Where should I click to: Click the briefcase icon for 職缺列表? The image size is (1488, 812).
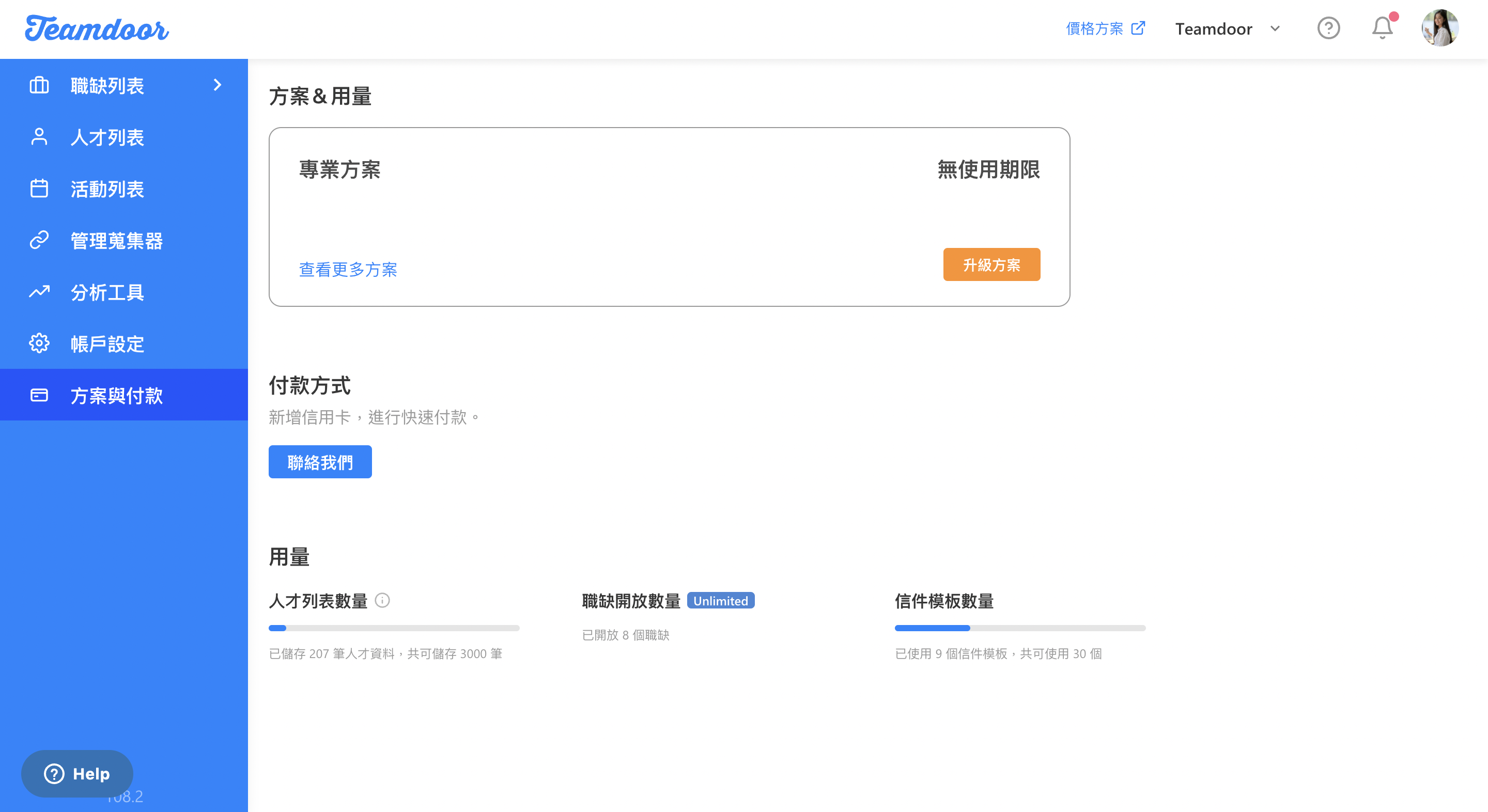coord(39,85)
